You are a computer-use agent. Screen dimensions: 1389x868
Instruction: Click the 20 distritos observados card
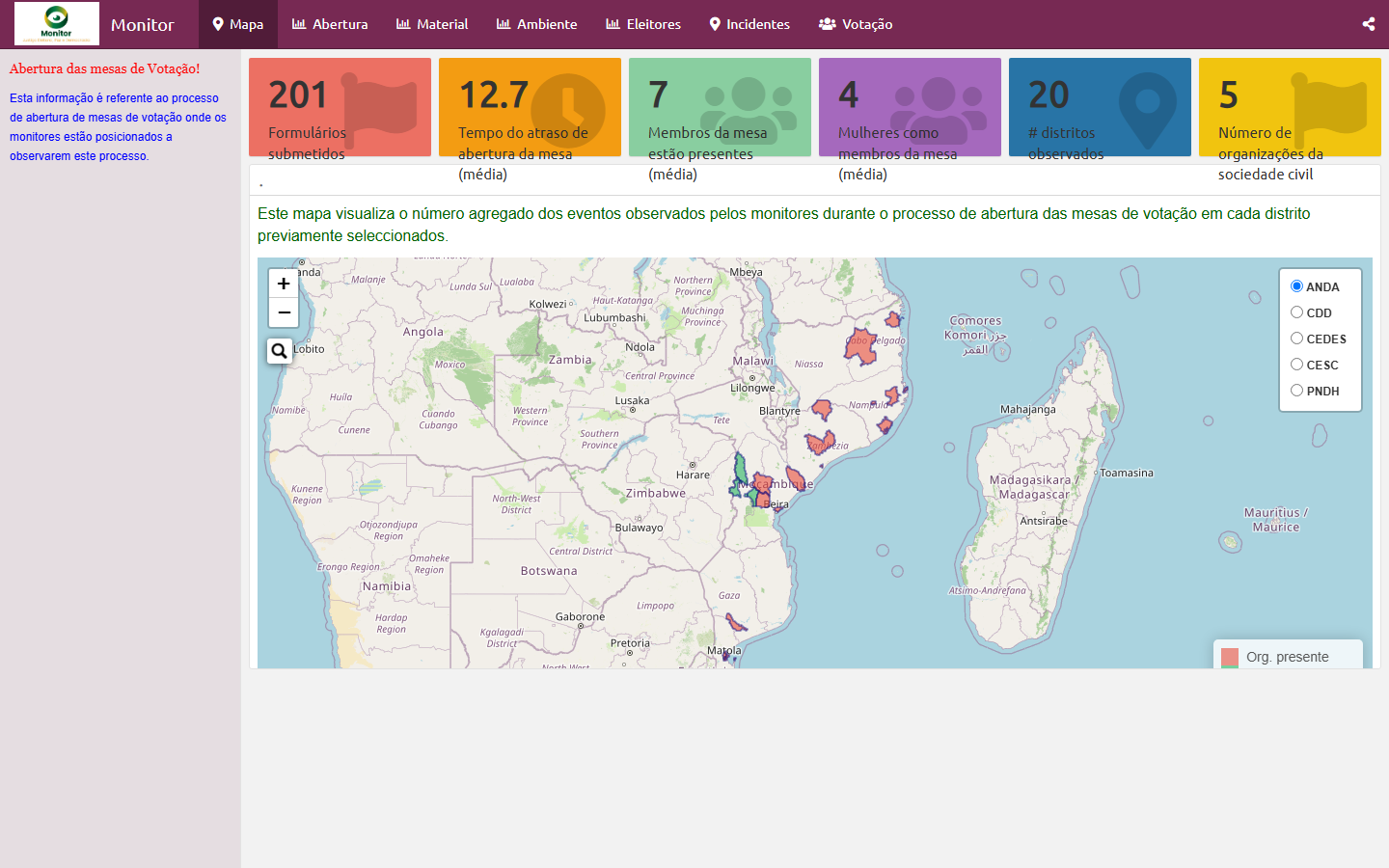click(x=1100, y=107)
